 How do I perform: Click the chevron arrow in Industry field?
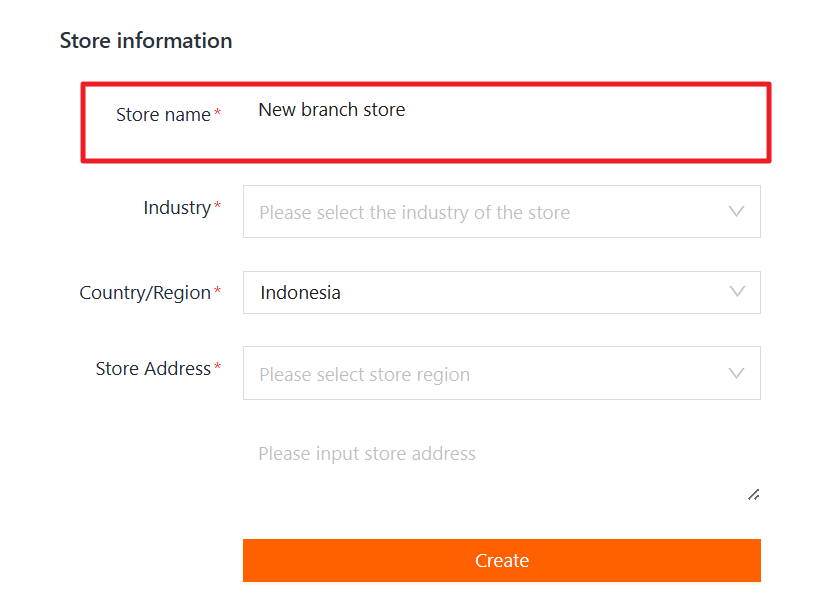click(x=737, y=212)
